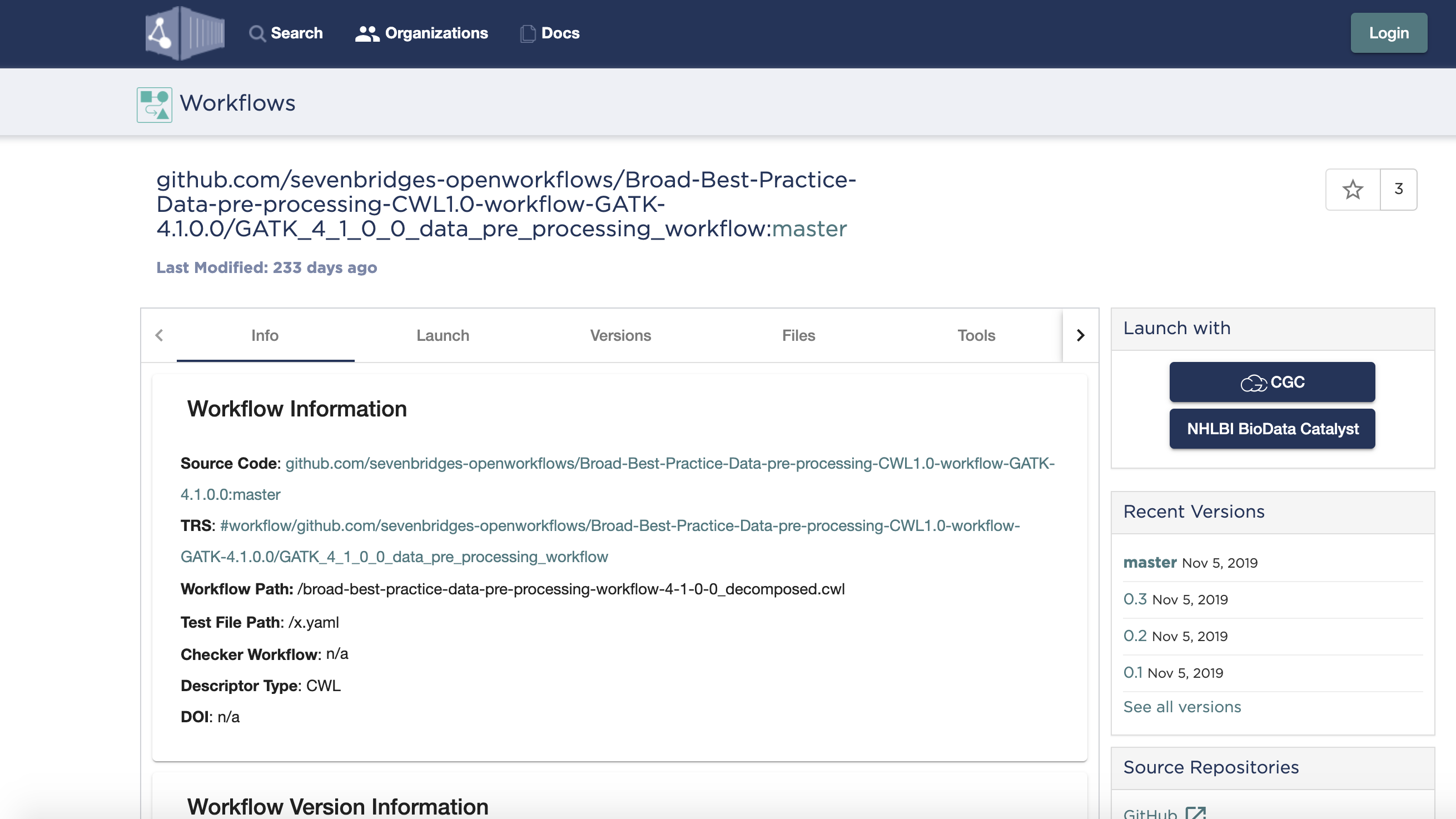This screenshot has width=1456, height=819.
Task: Click the Workflows heading text
Action: pyautogui.click(x=237, y=103)
